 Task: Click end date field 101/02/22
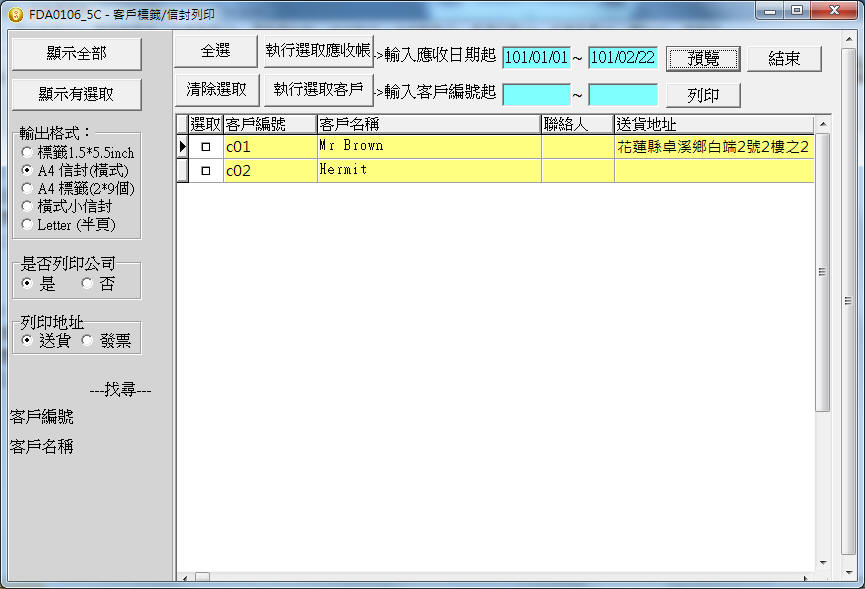coord(623,57)
